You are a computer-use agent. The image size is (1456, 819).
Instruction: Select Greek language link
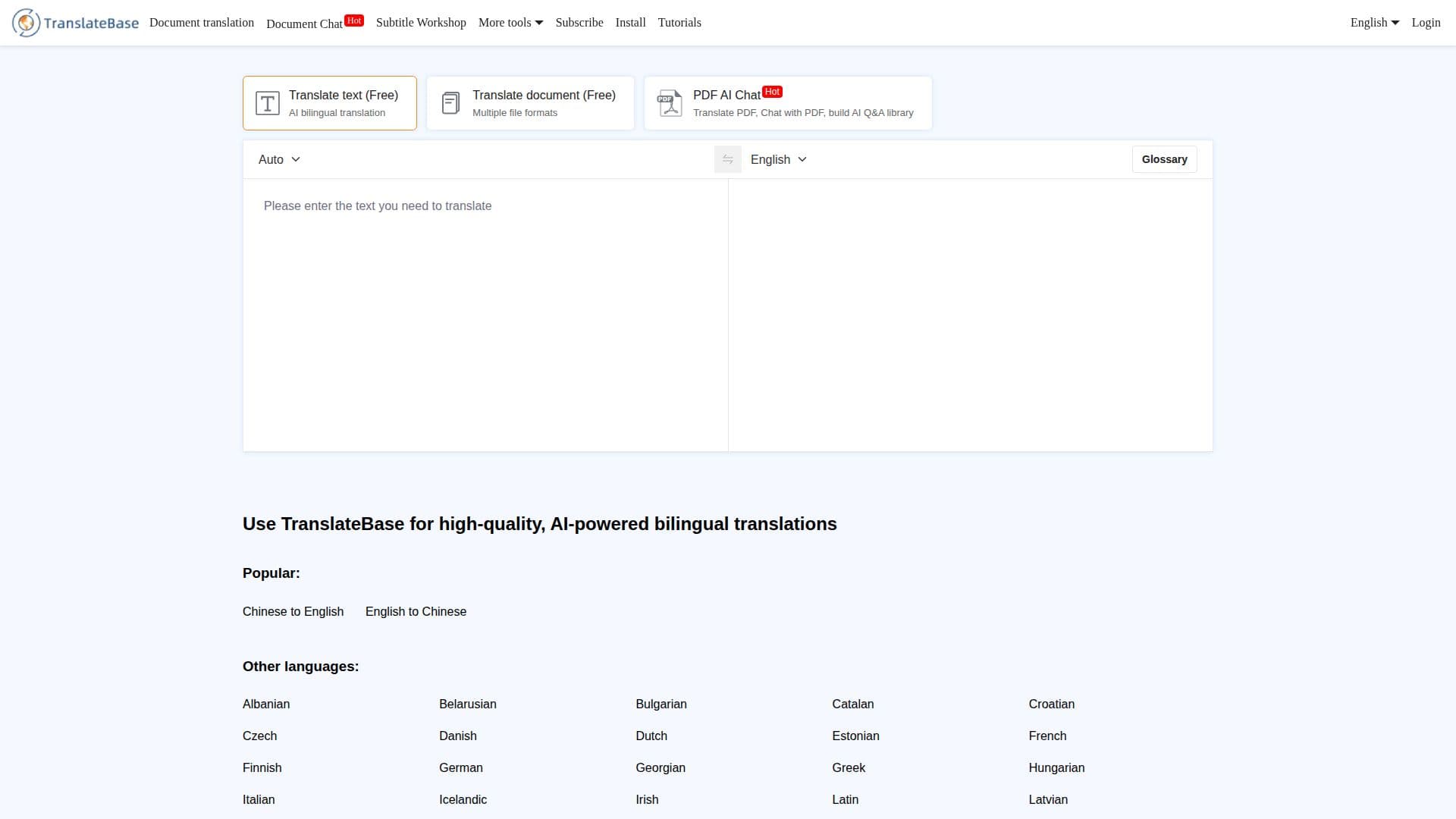pyautogui.click(x=849, y=768)
